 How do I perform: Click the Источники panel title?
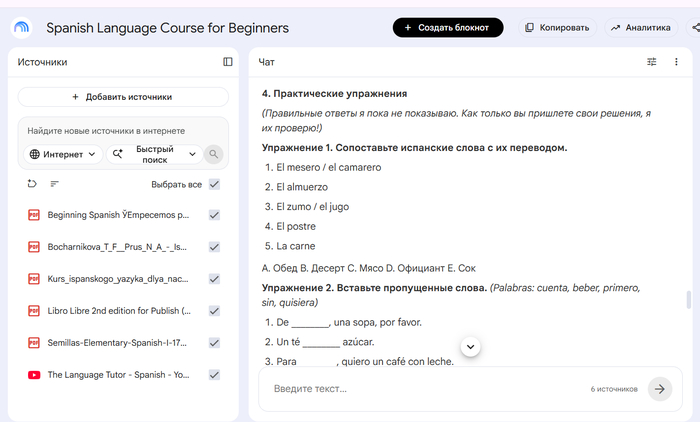[42, 62]
